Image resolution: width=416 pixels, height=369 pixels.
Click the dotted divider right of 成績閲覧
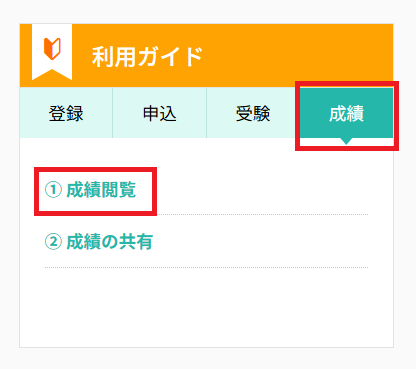[x=263, y=215]
